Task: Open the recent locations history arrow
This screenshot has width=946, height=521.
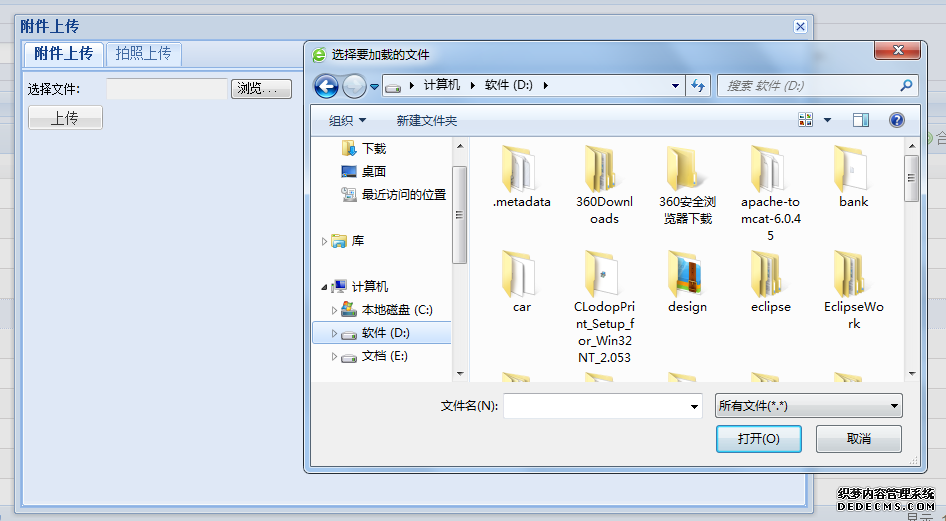Action: click(374, 87)
